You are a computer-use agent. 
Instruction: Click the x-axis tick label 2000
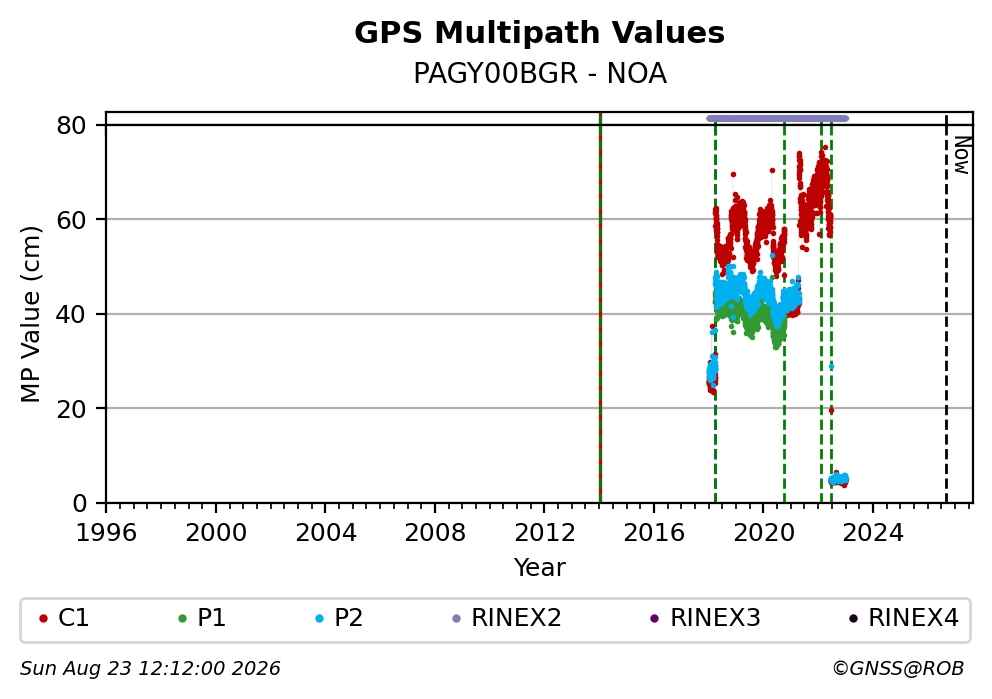pos(216,533)
